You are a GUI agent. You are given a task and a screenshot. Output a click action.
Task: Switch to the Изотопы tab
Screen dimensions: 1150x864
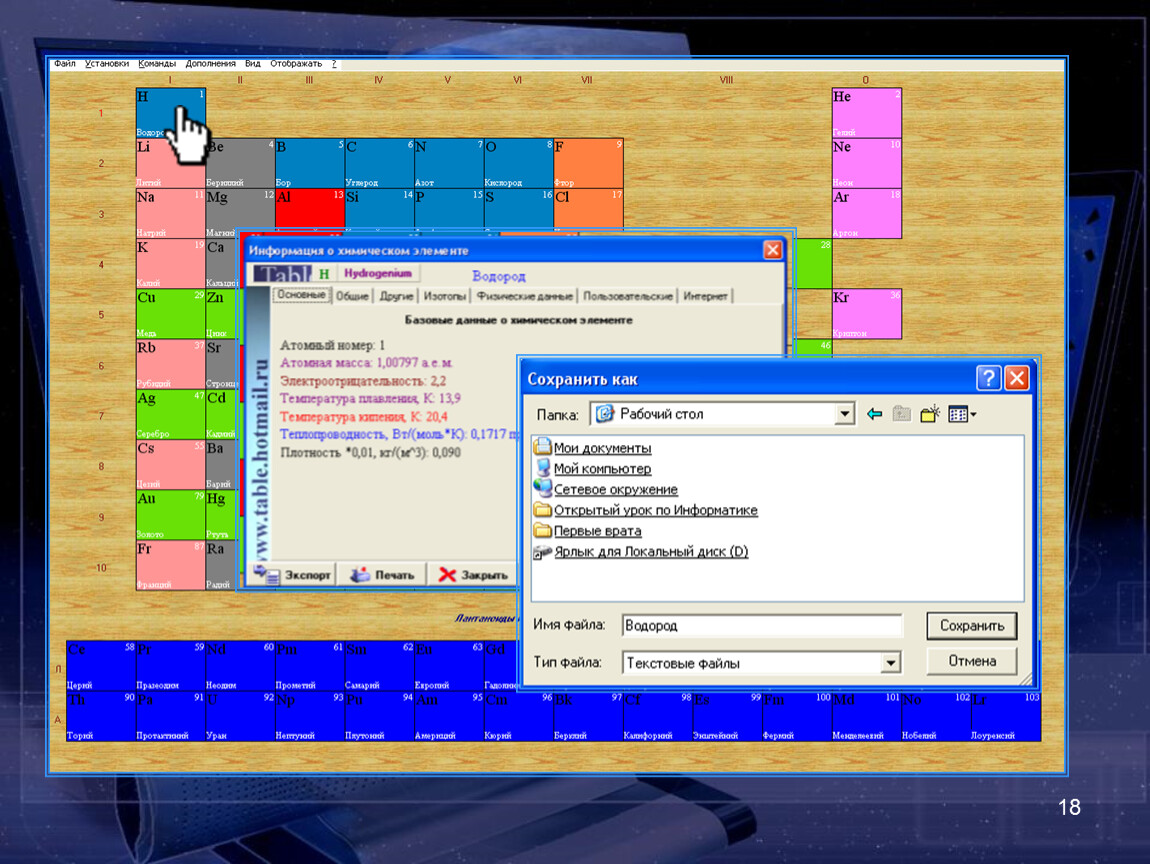point(444,296)
